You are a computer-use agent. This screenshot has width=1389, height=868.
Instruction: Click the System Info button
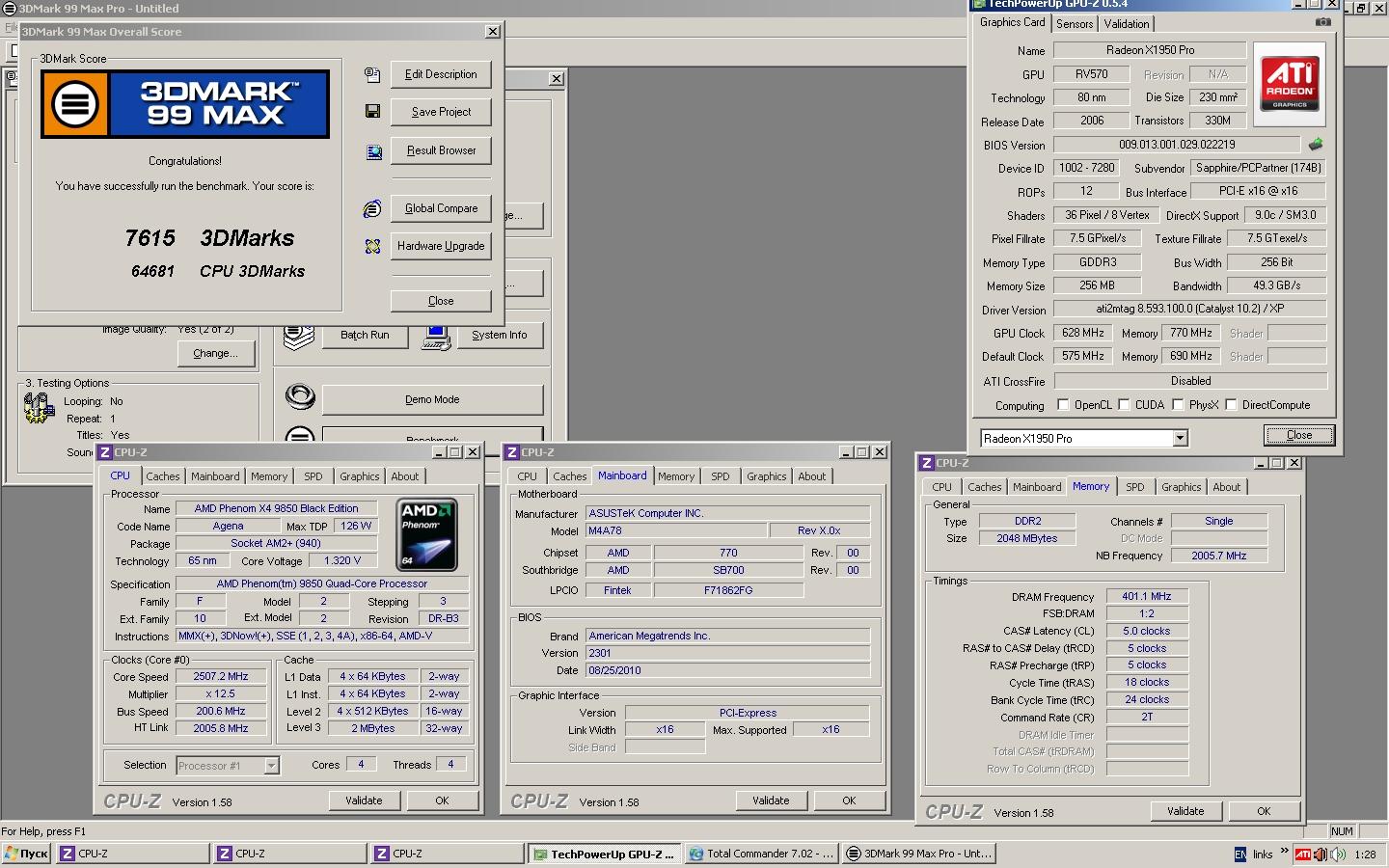(500, 336)
